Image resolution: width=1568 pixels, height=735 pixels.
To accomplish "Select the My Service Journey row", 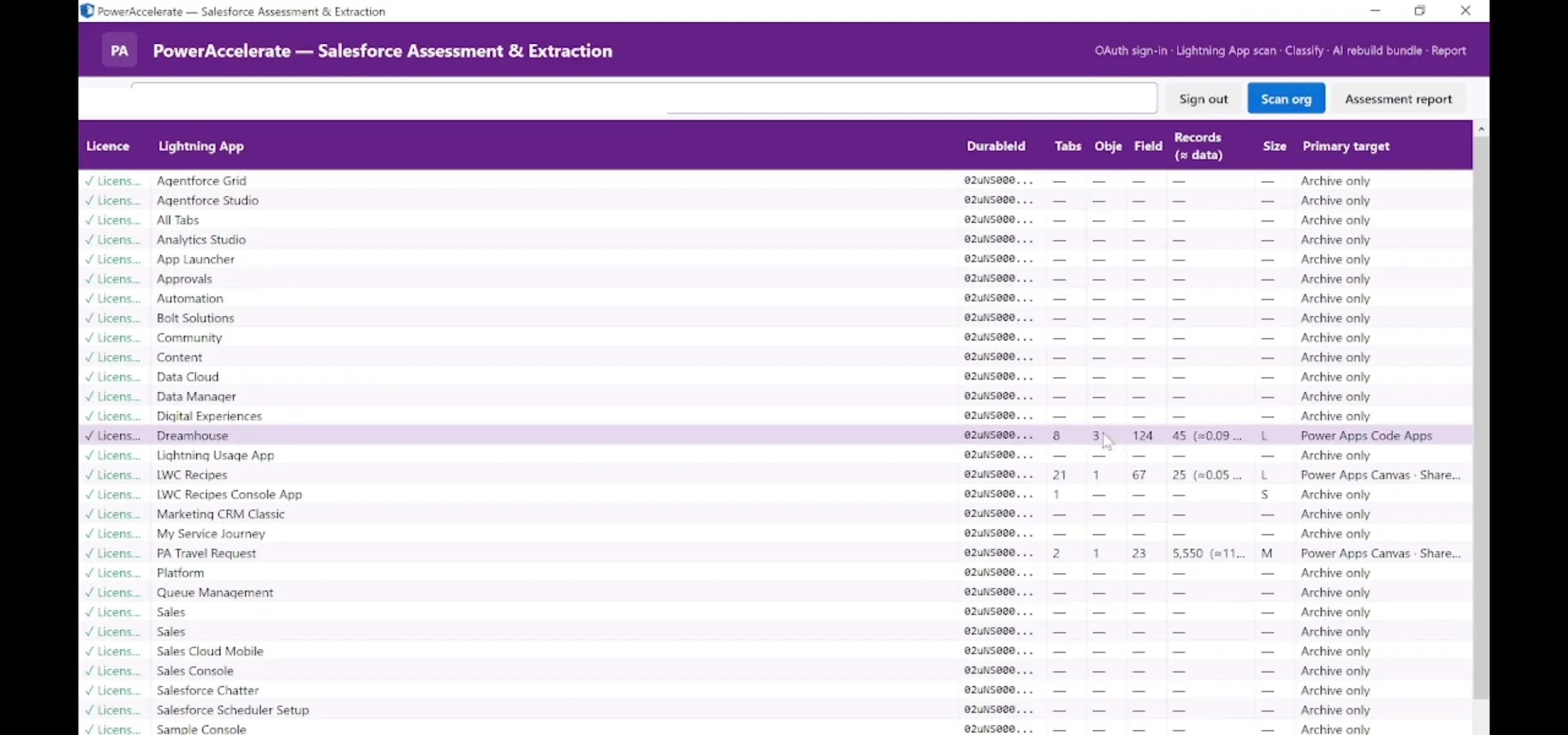I will coord(776,533).
